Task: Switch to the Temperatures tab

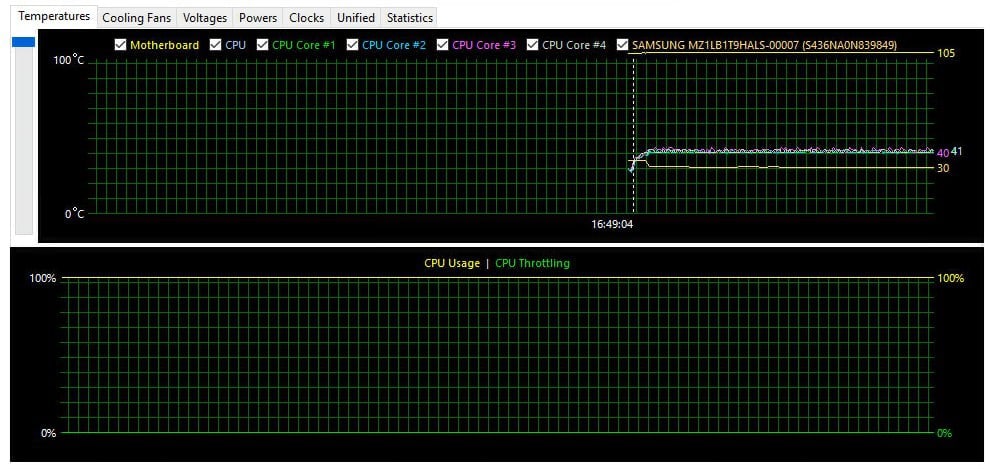Action: (54, 16)
